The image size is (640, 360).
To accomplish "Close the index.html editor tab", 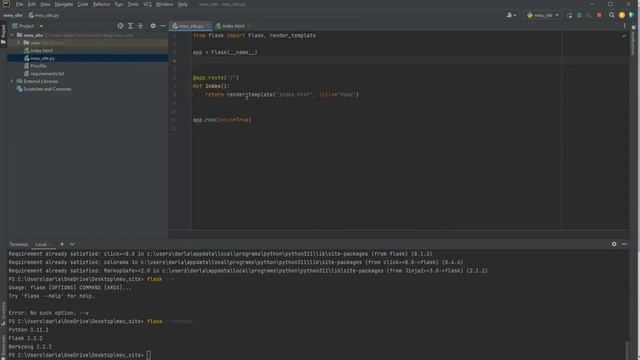I will [x=249, y=26].
